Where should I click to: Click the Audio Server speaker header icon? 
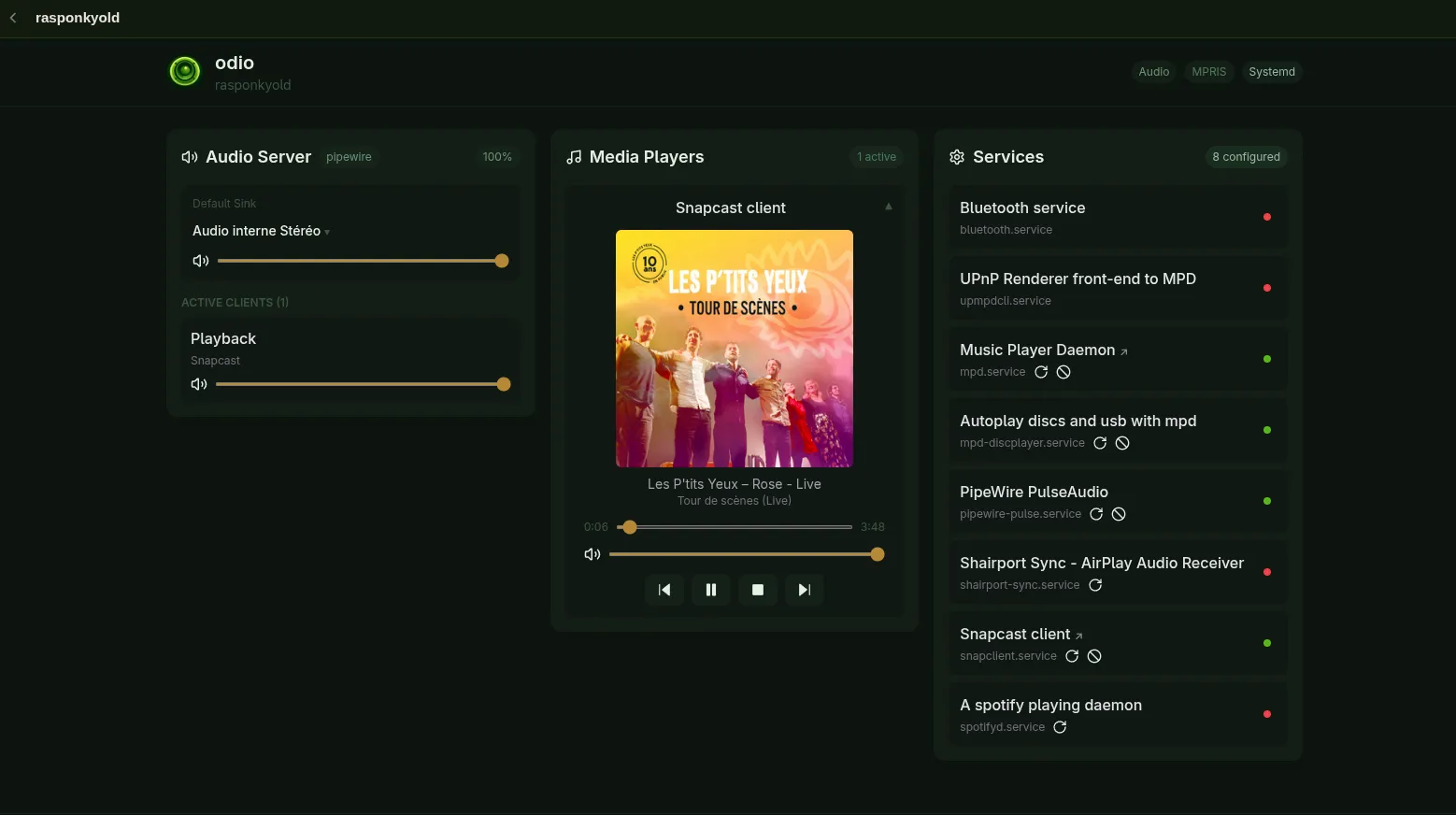tap(190, 157)
